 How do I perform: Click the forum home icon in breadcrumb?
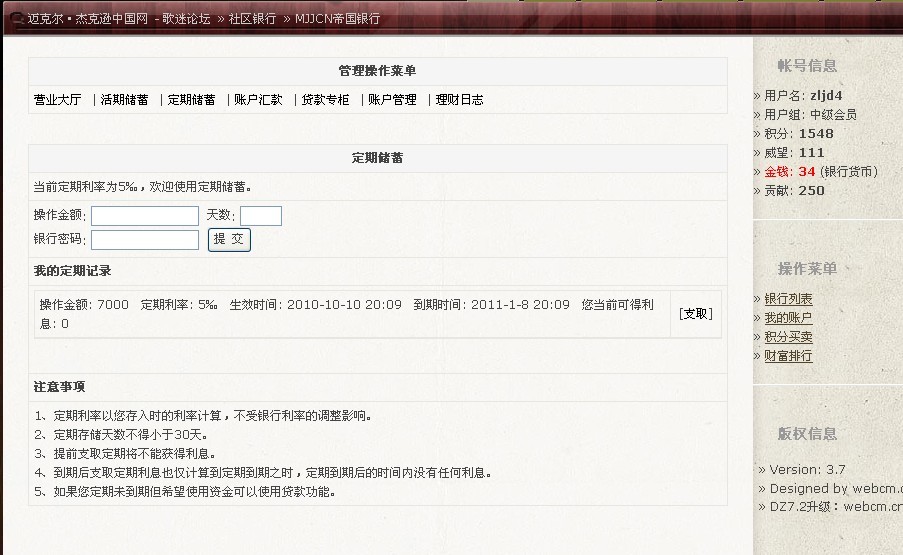click(x=16, y=19)
